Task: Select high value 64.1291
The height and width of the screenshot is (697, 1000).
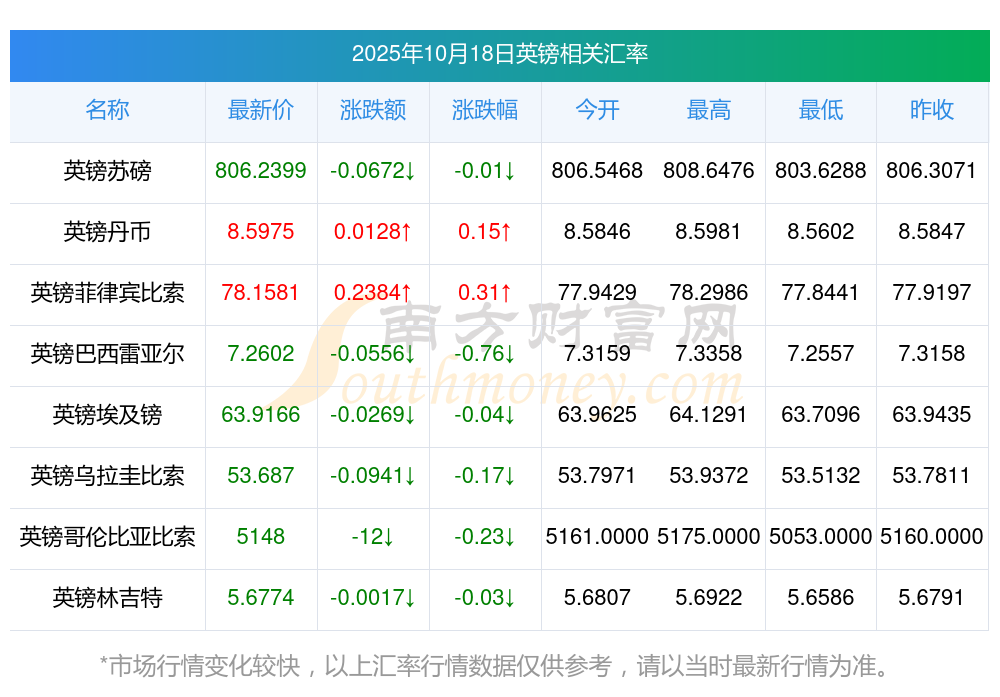Action: tap(709, 415)
